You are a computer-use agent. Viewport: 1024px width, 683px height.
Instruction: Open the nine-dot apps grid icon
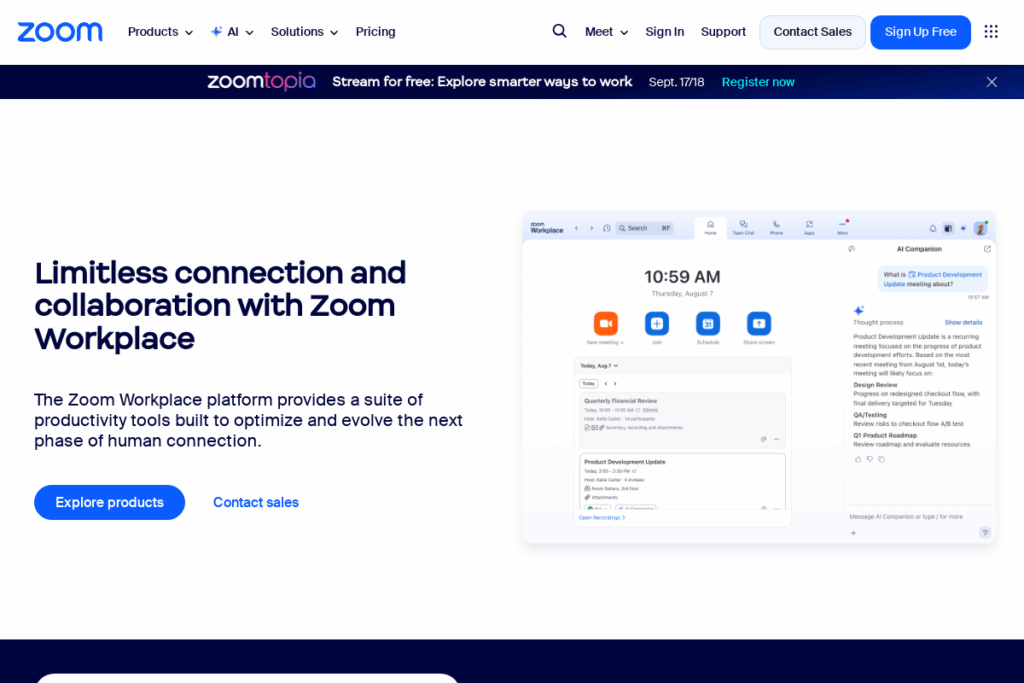tap(991, 31)
